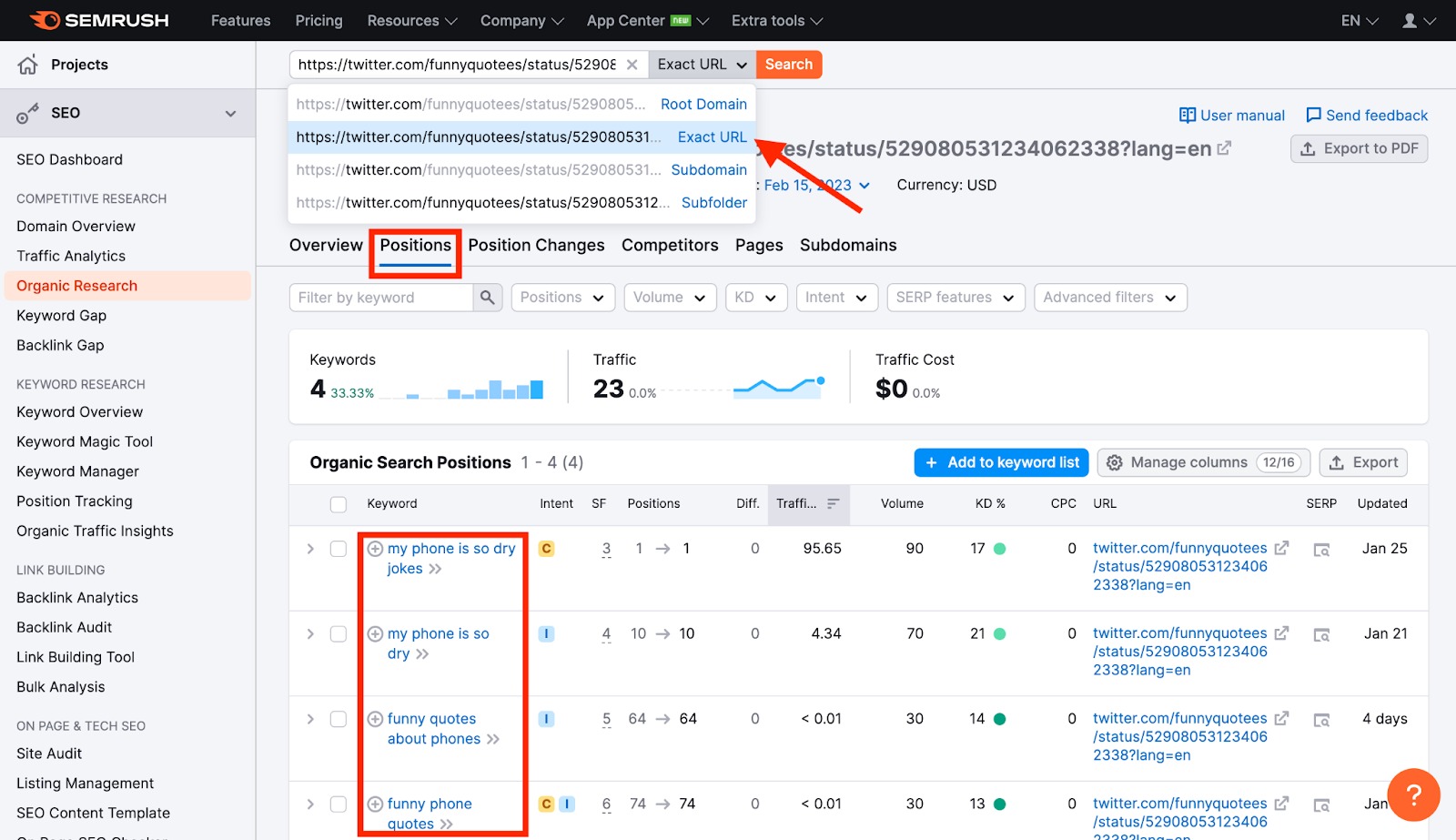Click the User manual book icon
This screenshot has height=840, width=1456.
point(1188,116)
